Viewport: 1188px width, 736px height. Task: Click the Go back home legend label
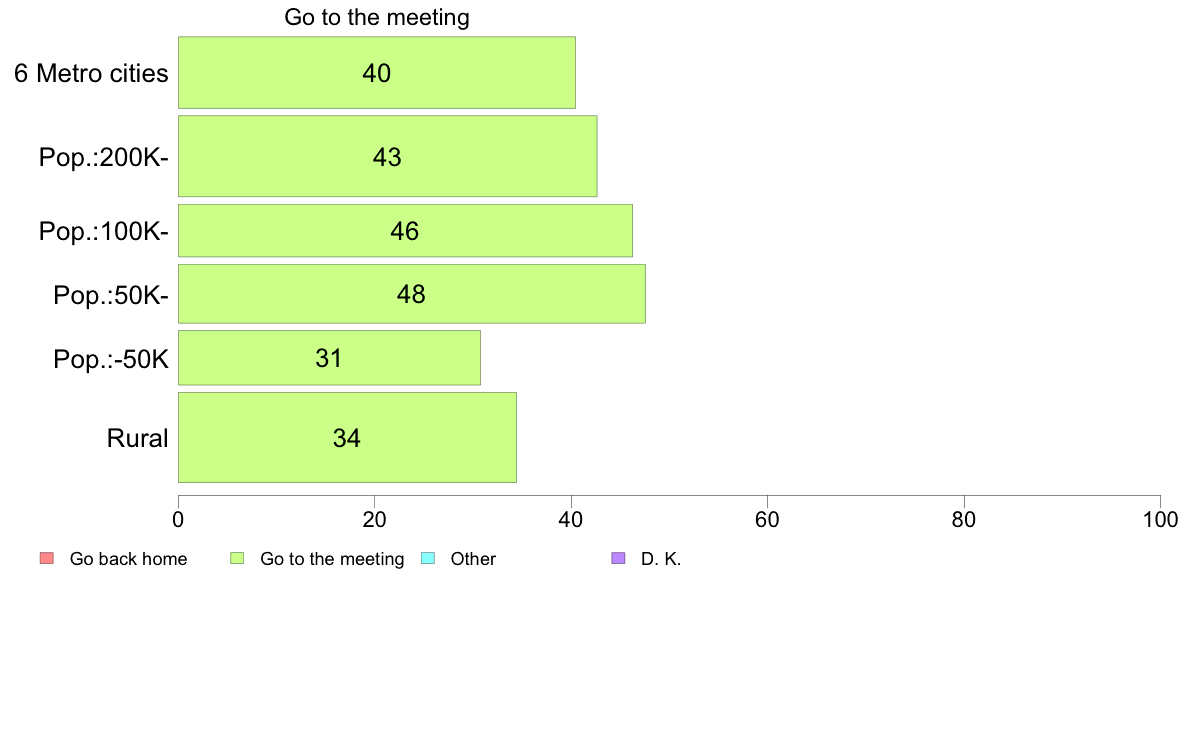pyautogui.click(x=128, y=559)
